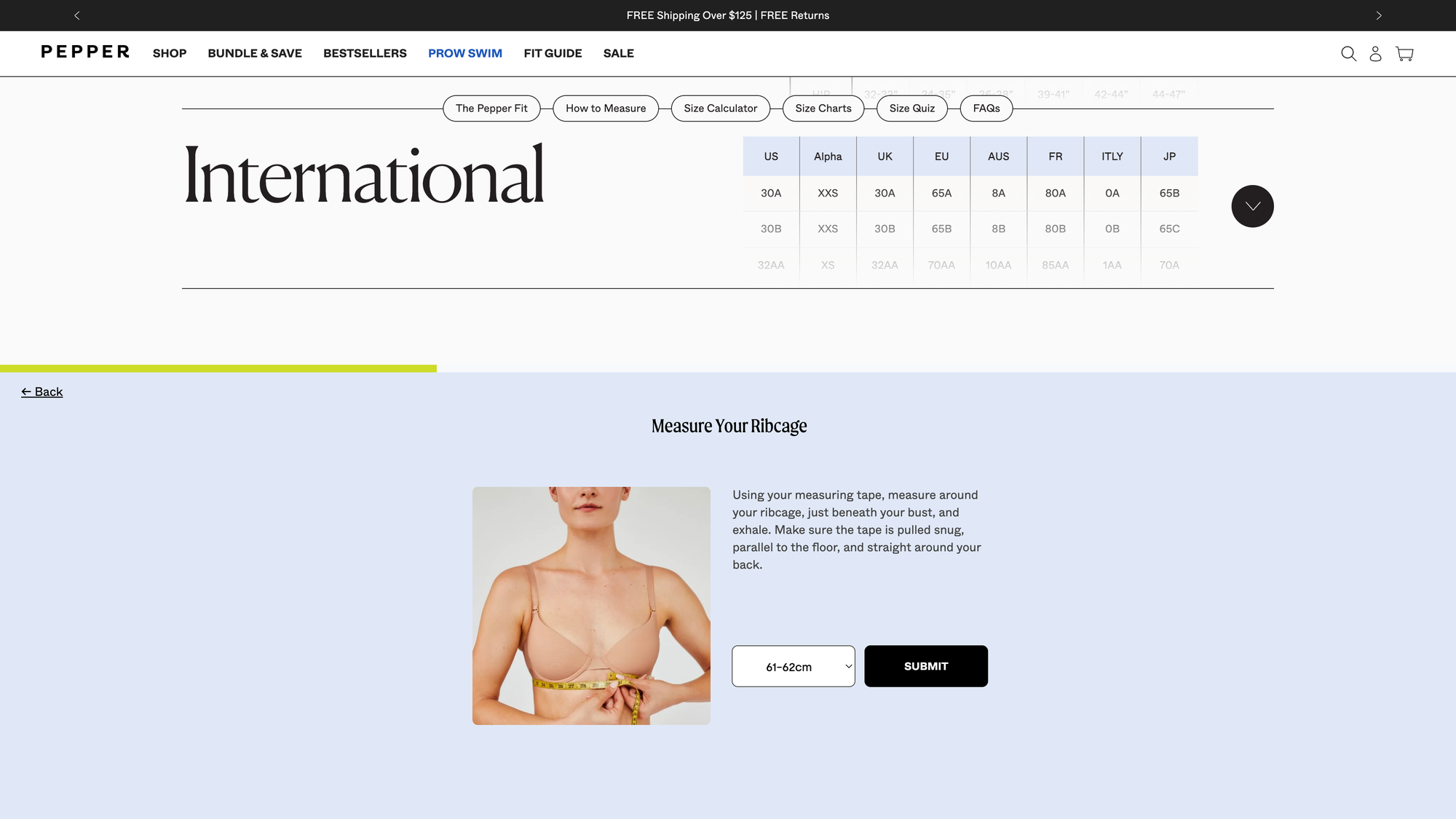Click the next announcement arrow
Image resolution: width=1456 pixels, height=819 pixels.
tap(1378, 15)
